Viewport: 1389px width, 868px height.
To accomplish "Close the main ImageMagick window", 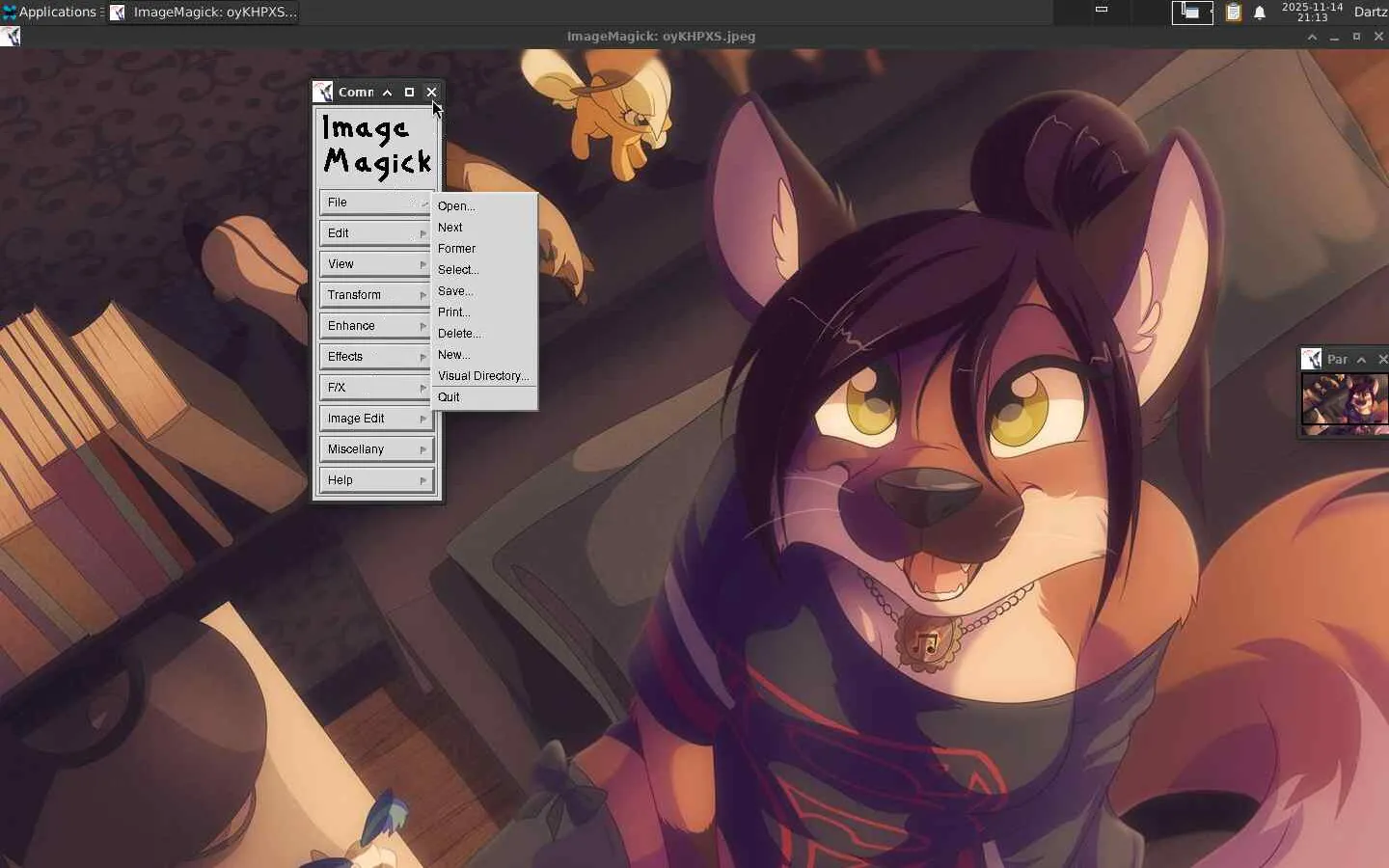I will 1378,37.
